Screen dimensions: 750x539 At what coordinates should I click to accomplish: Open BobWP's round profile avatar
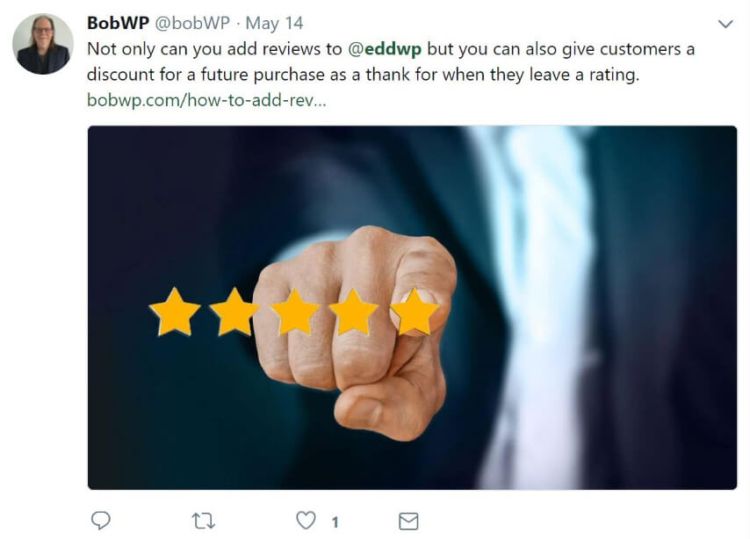[x=43, y=44]
